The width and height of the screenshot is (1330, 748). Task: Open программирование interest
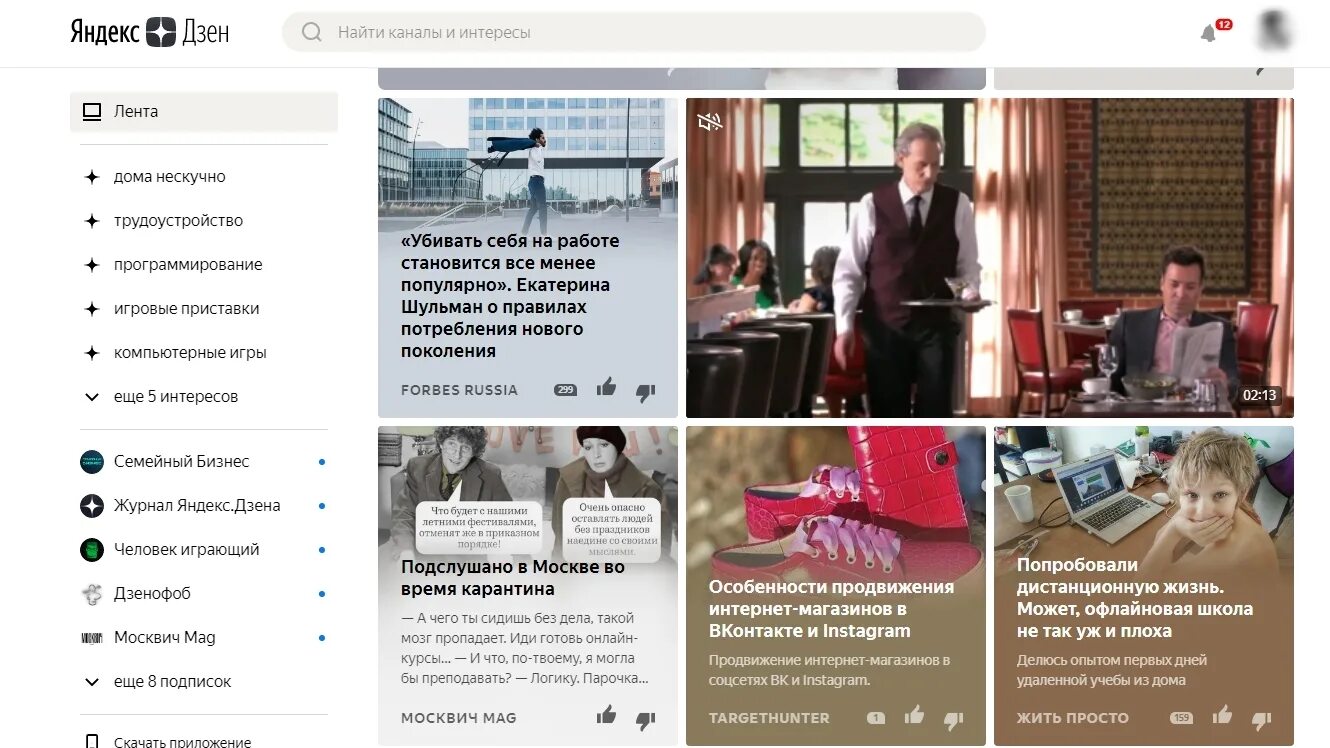[x=188, y=265]
